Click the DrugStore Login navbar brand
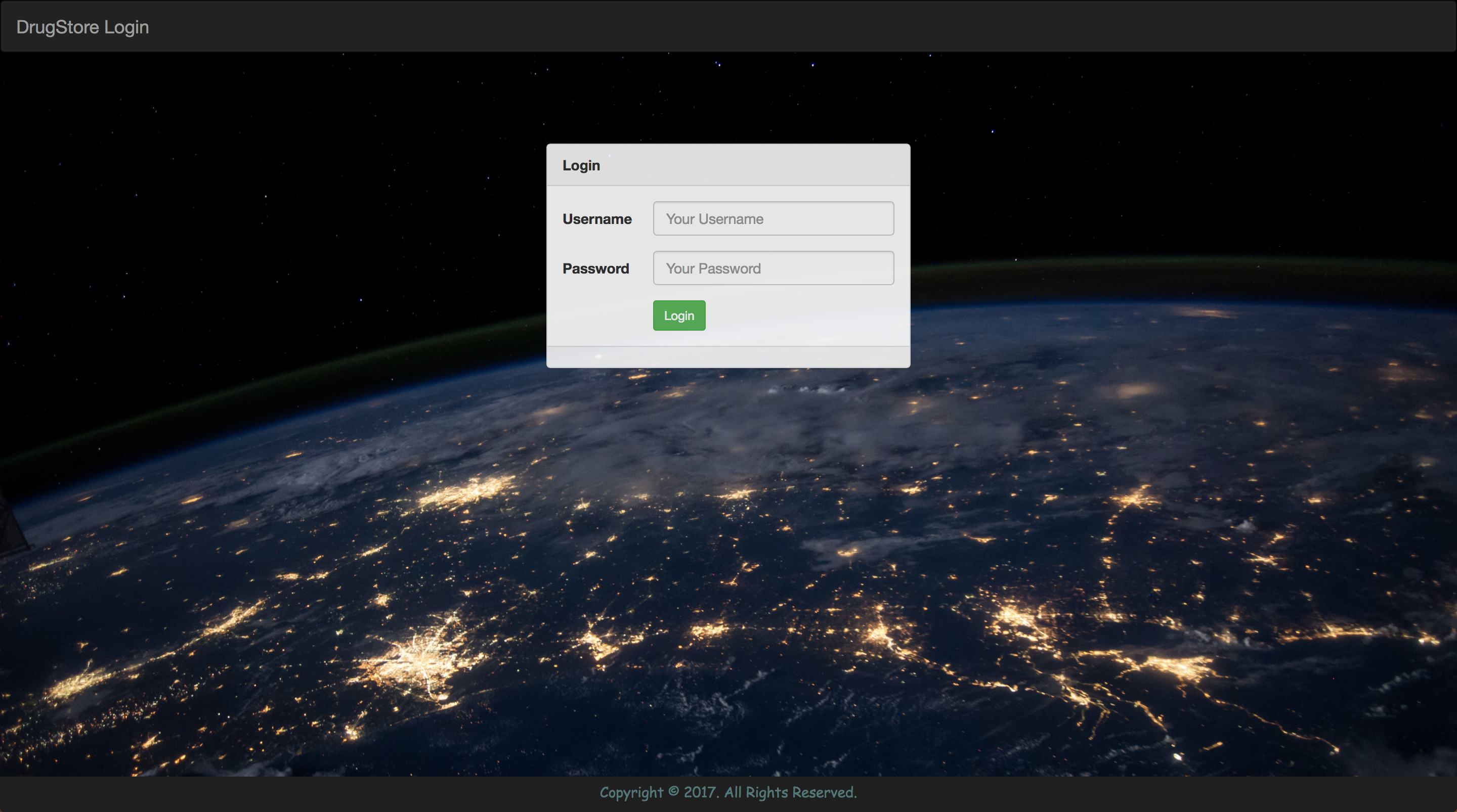The image size is (1457, 812). (x=82, y=27)
